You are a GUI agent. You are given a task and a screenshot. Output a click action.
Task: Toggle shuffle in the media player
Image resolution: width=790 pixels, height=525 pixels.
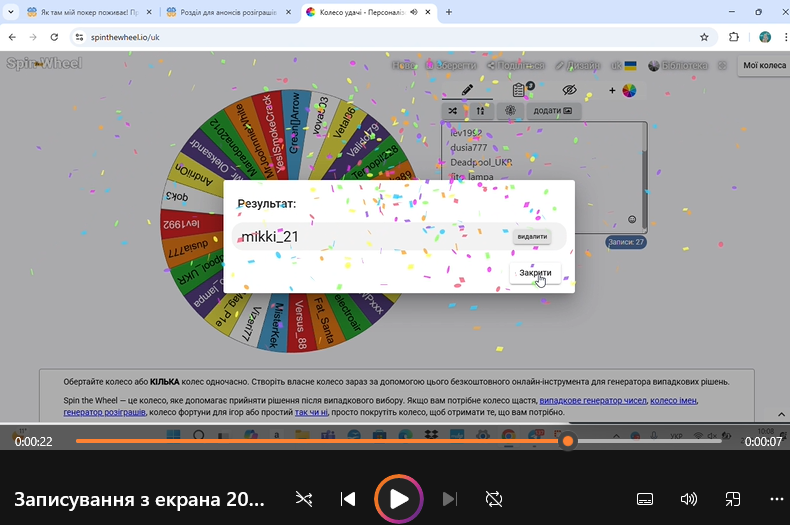[304, 499]
